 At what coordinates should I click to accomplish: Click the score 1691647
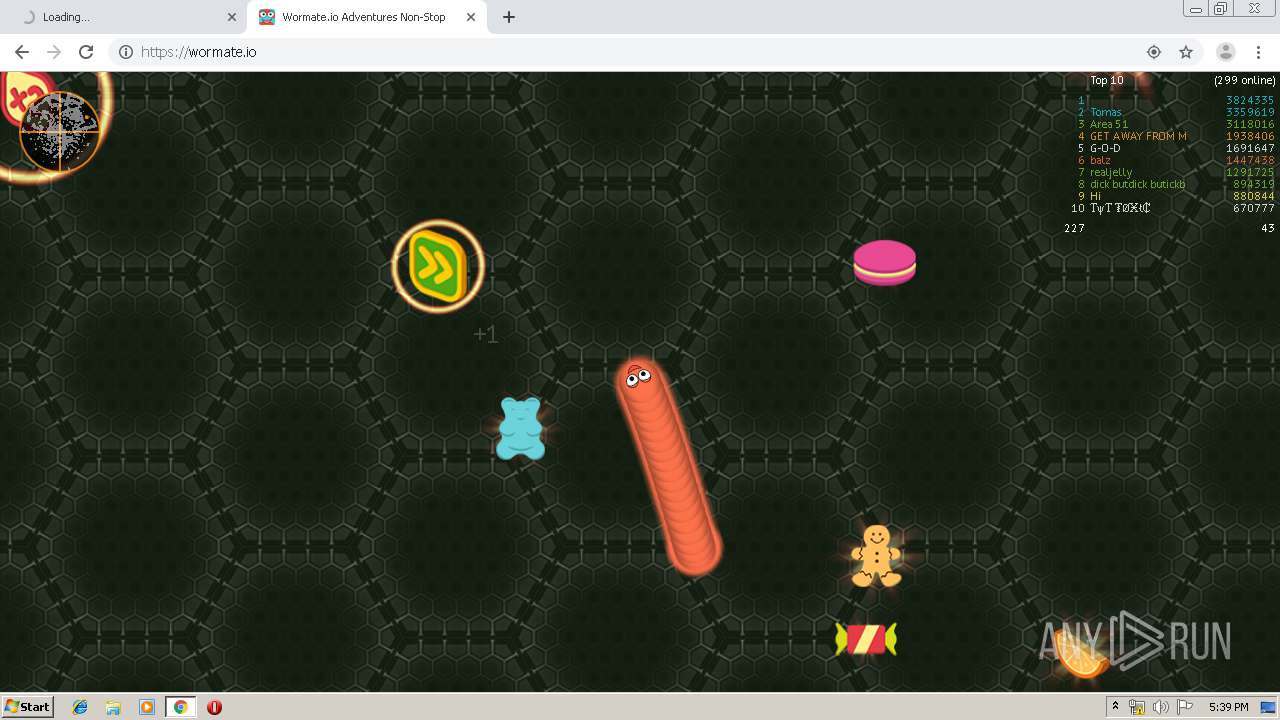point(1250,148)
